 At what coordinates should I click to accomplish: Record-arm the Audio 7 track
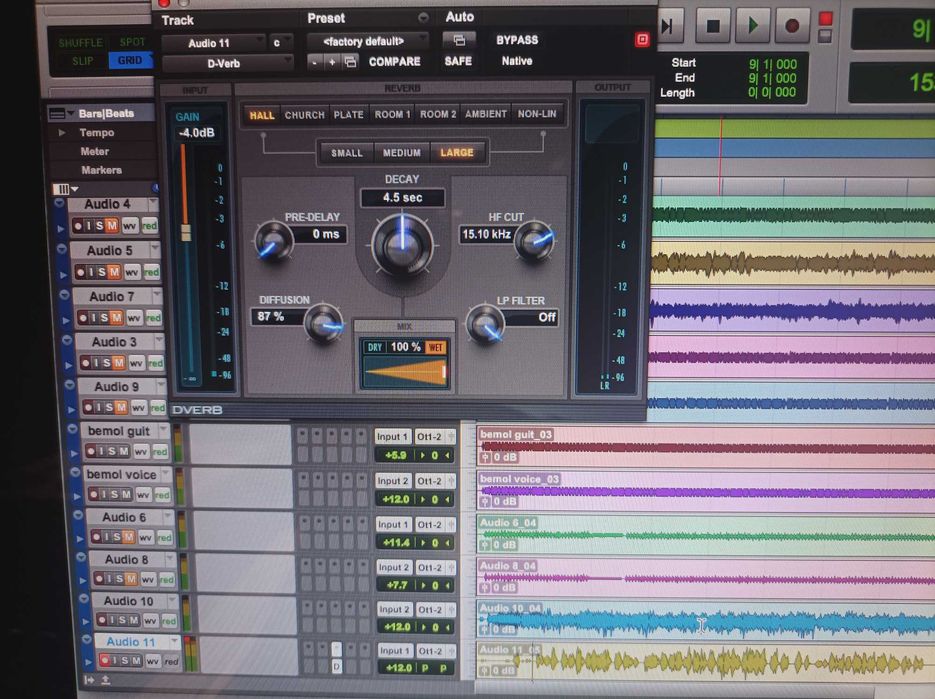[83, 318]
